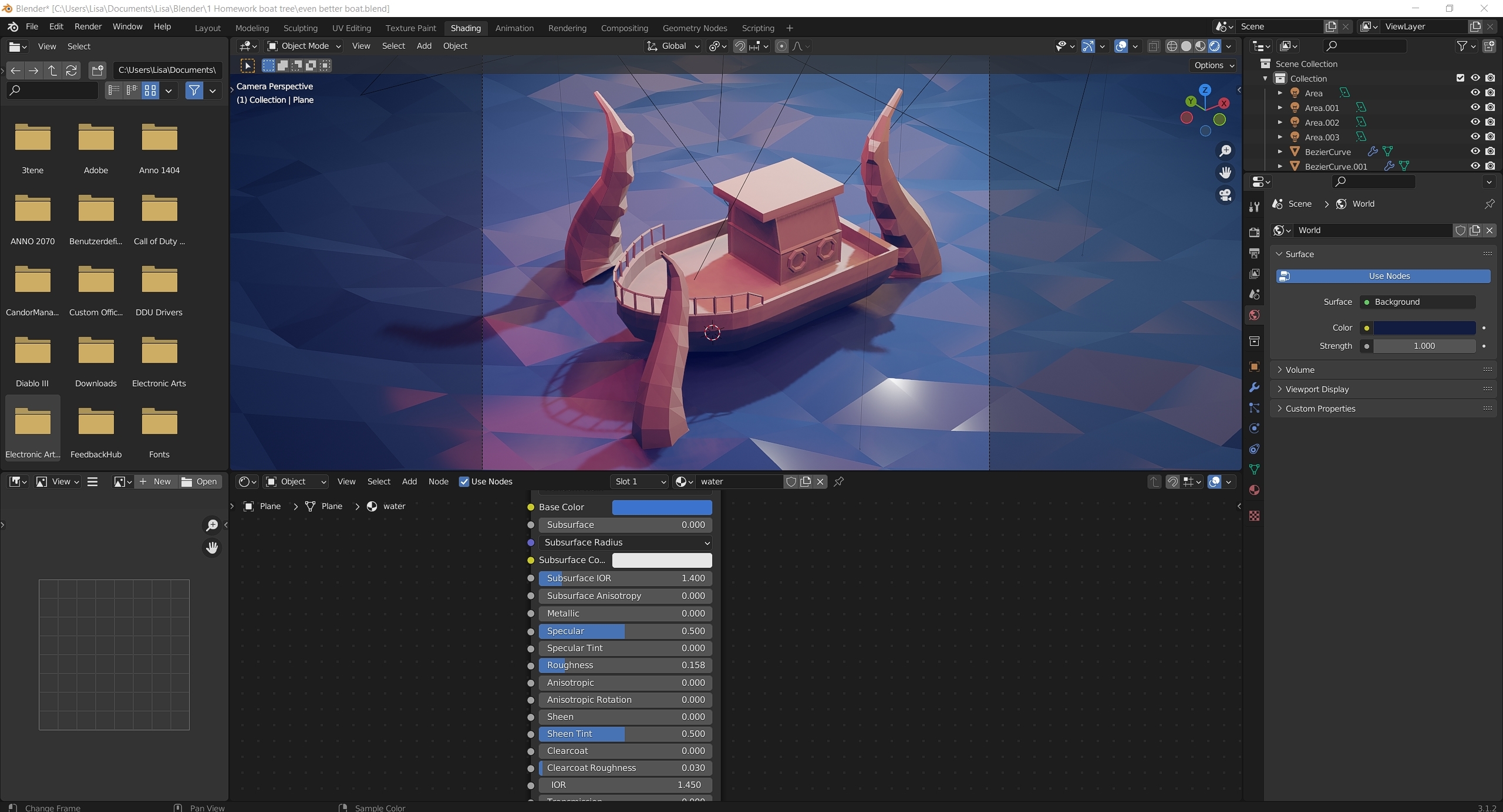Open World properties tab icon
This screenshot has width=1503, height=812.
1254,315
